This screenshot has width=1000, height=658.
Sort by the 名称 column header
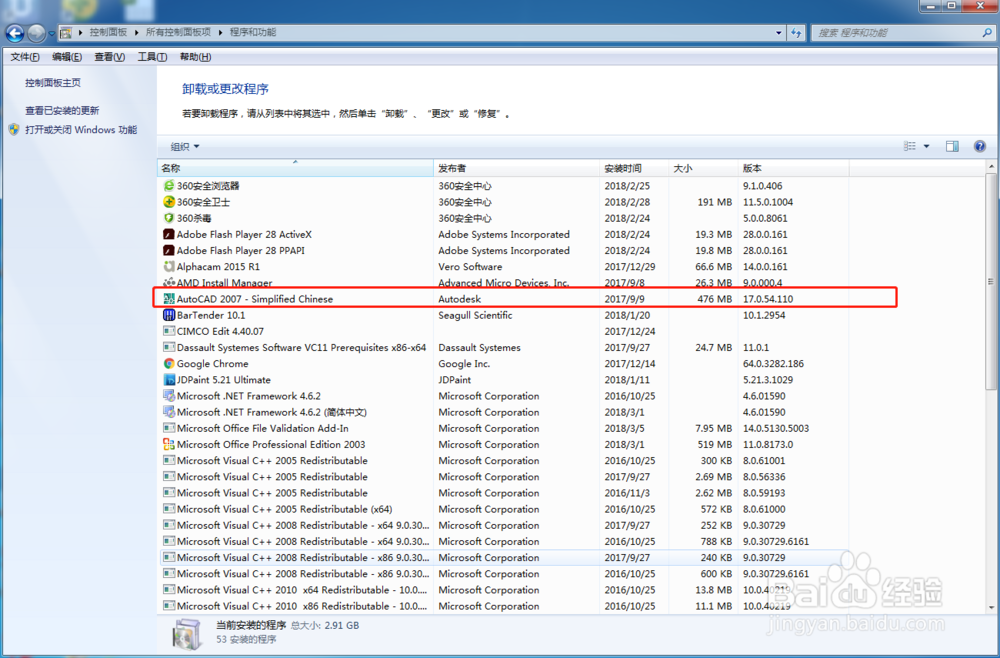pos(295,168)
